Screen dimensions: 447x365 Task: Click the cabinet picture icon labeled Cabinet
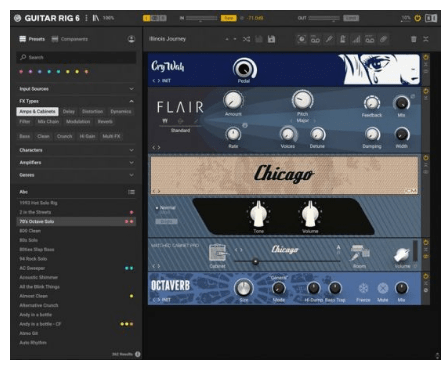[217, 253]
